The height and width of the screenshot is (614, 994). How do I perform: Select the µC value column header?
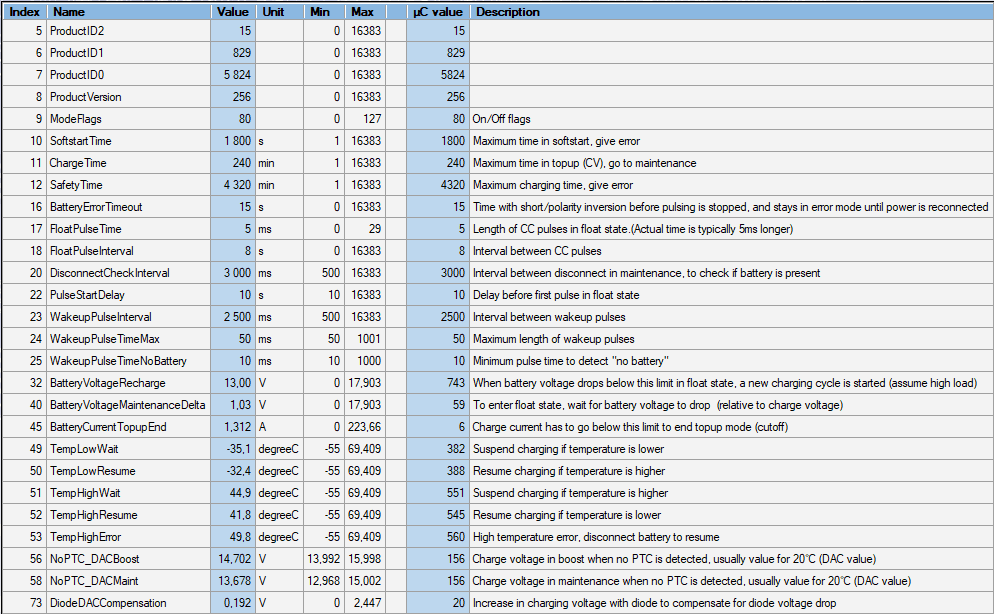coord(437,12)
